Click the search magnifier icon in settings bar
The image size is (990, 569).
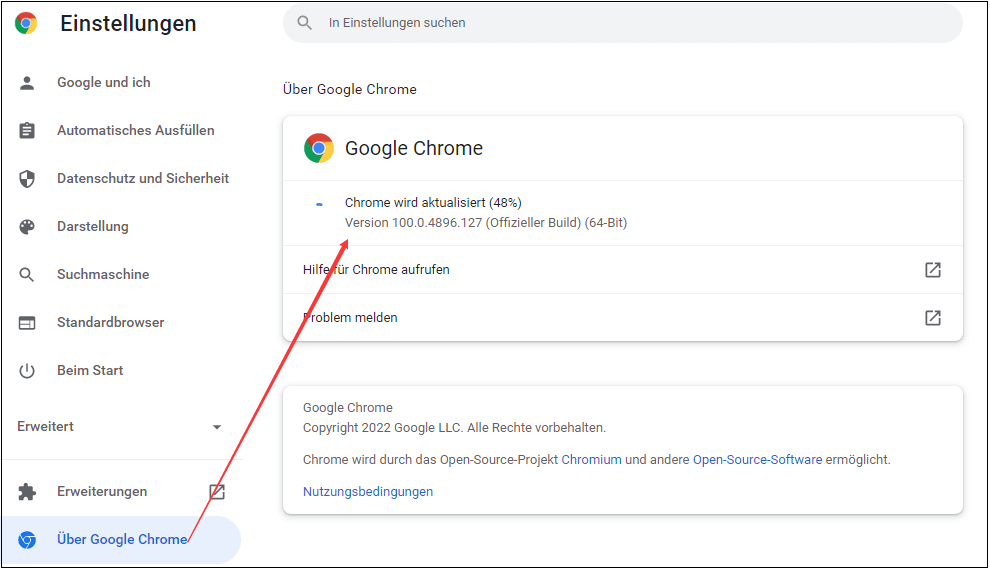click(304, 23)
